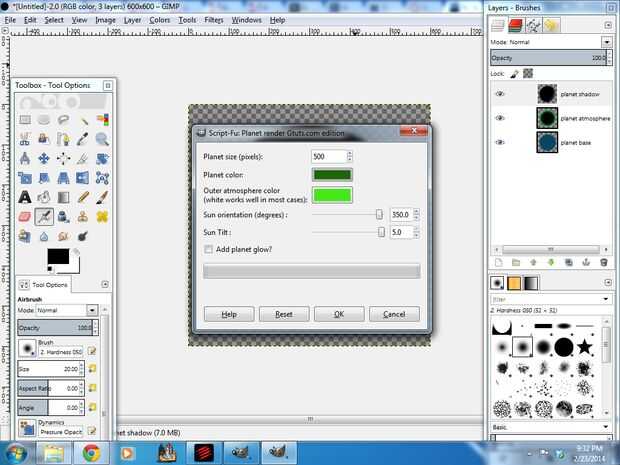Screen dimensions: 620x465
Task: Adjust Sun orientation value spinner arrows
Action: 416,215
